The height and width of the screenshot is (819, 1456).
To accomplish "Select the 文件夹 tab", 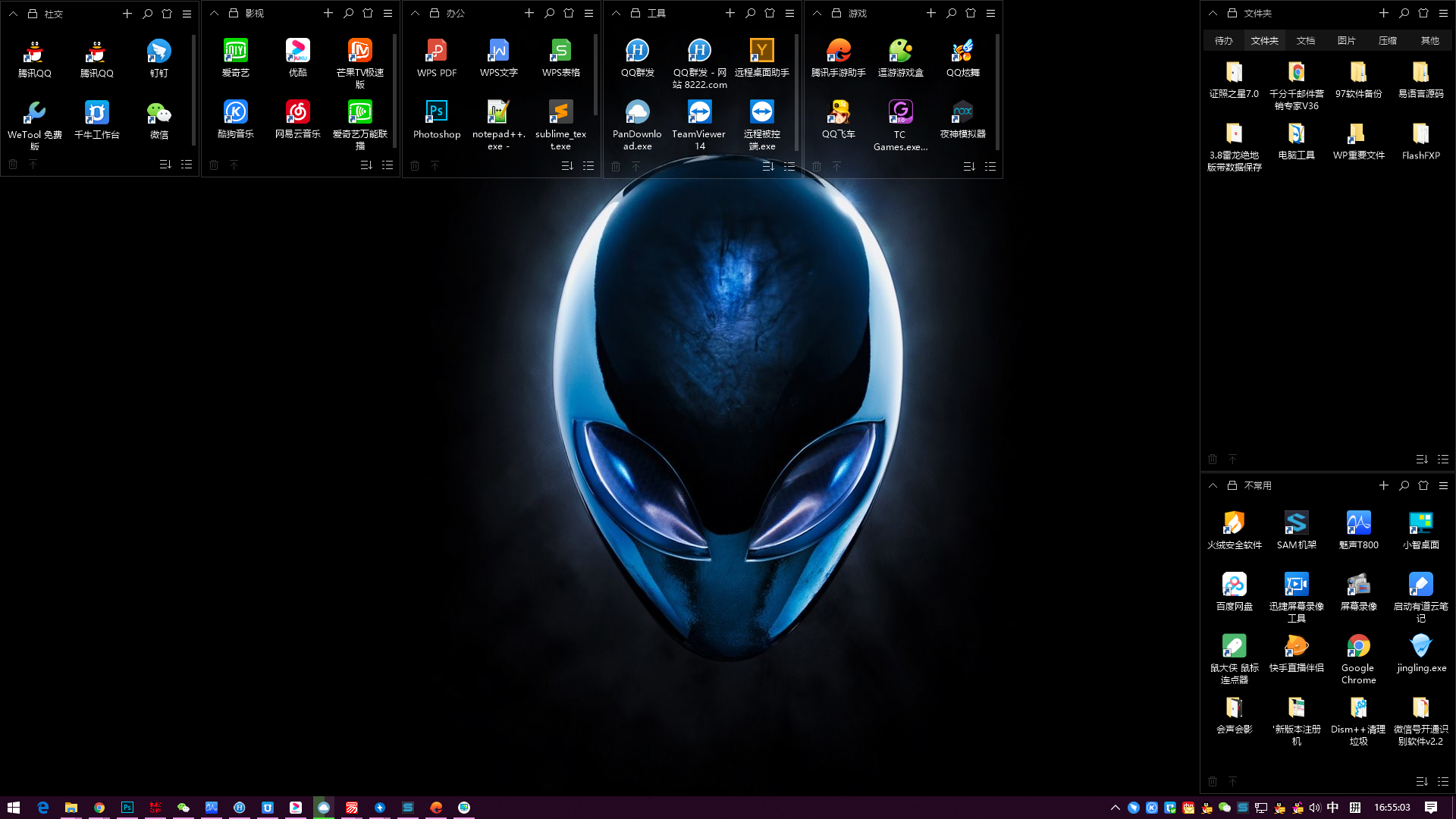I will point(1264,41).
